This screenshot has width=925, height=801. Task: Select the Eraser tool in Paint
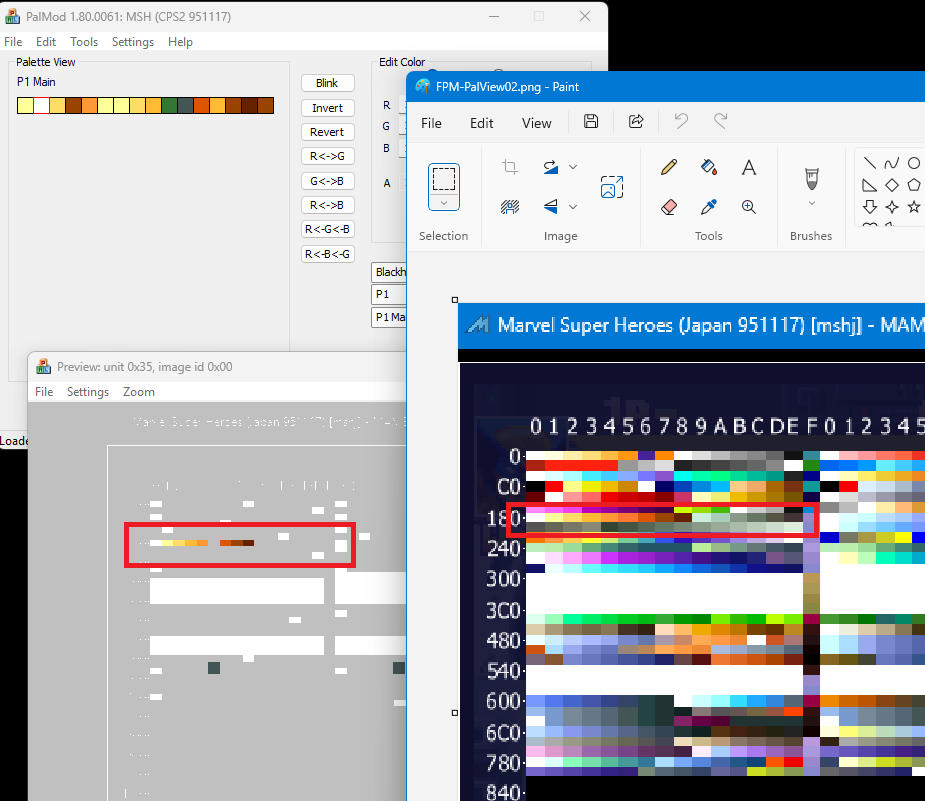669,207
